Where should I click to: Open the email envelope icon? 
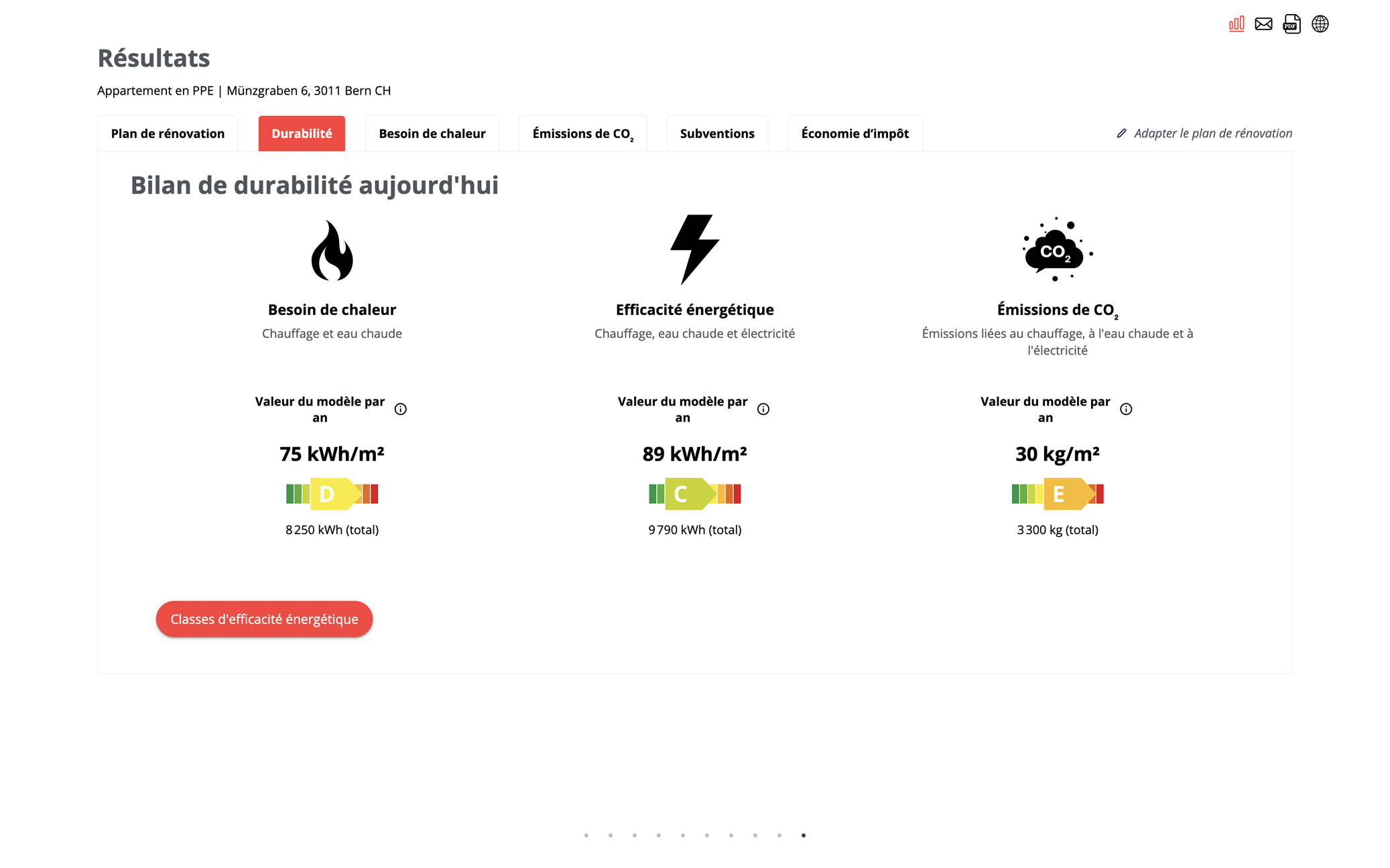[x=1263, y=24]
